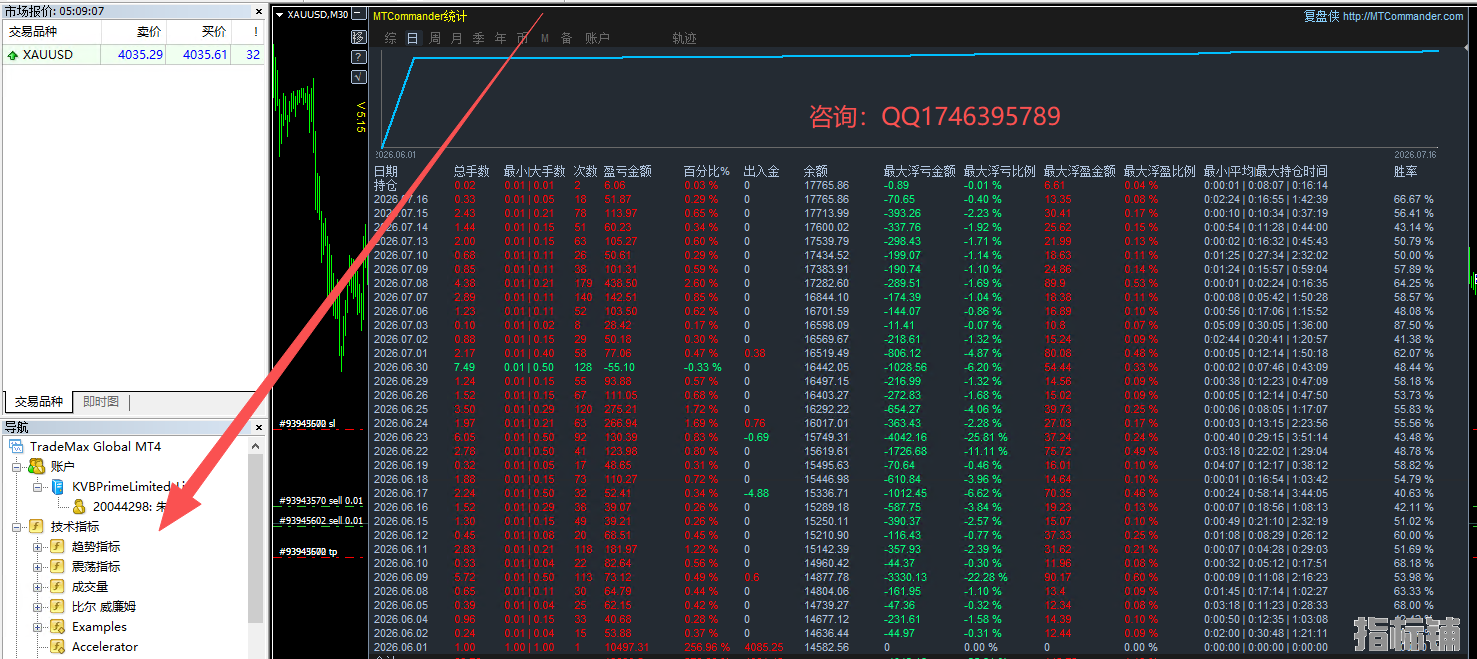Open the 轨迹 track tab
The width and height of the screenshot is (1477, 659).
pos(685,38)
